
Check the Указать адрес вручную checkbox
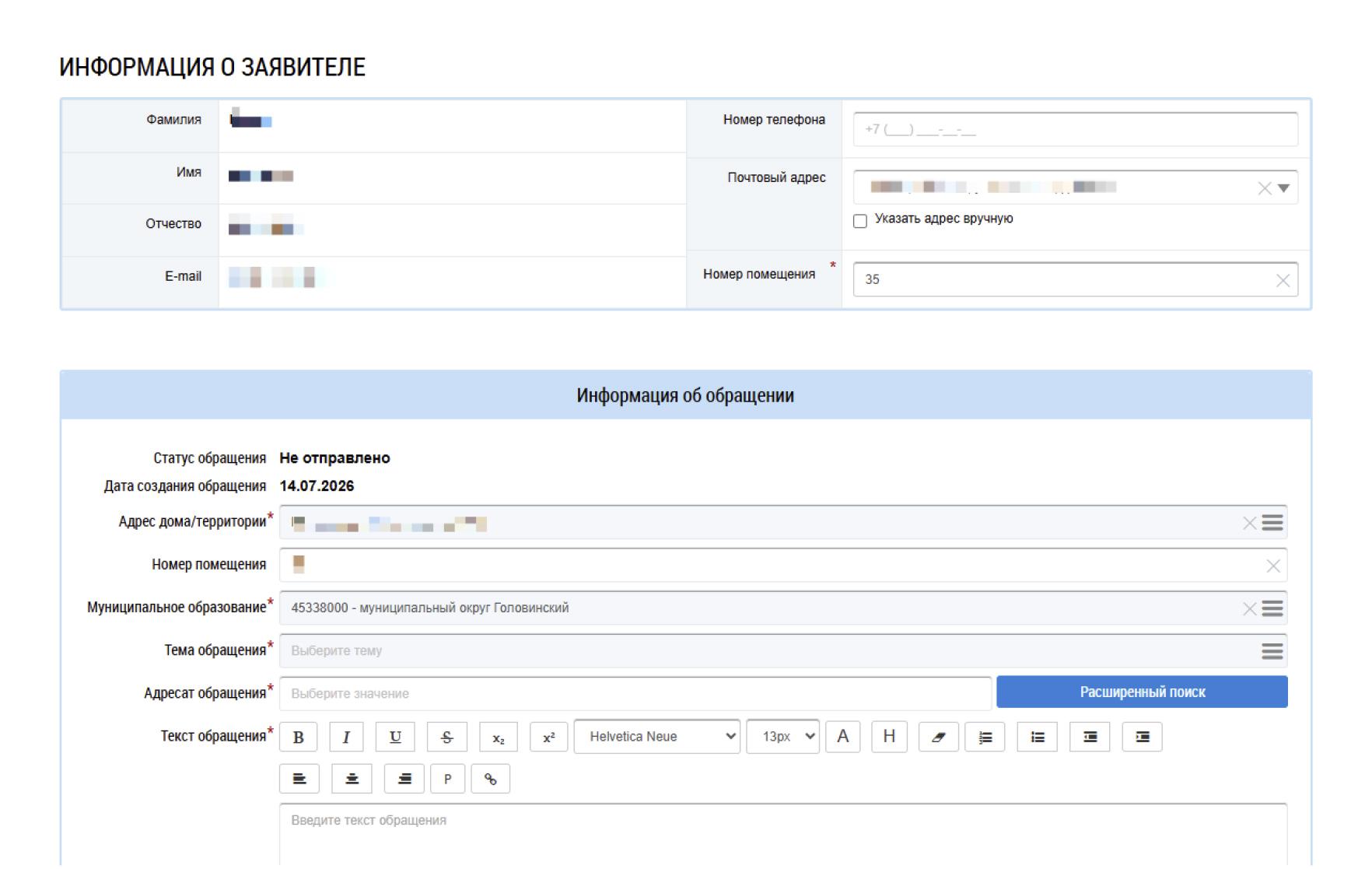[860, 221]
